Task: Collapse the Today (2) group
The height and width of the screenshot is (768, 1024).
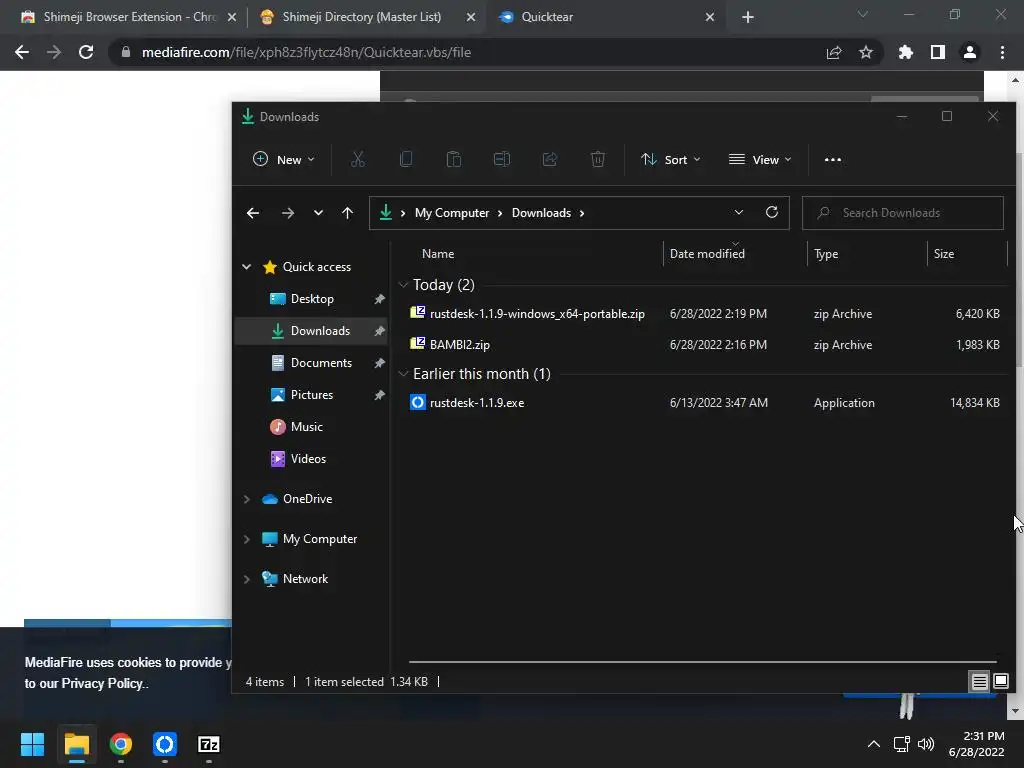Action: pyautogui.click(x=403, y=285)
